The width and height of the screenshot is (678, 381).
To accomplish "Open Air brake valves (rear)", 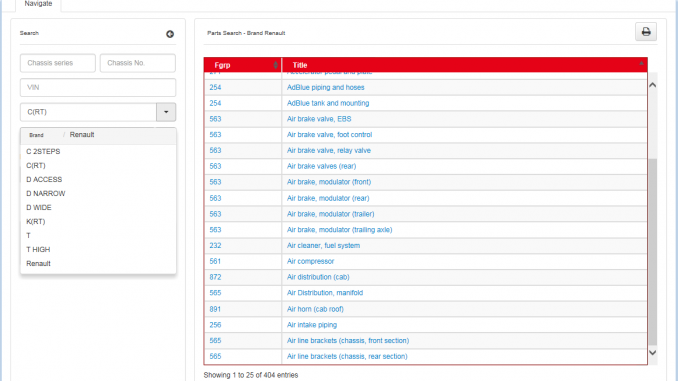I will click(x=322, y=166).
